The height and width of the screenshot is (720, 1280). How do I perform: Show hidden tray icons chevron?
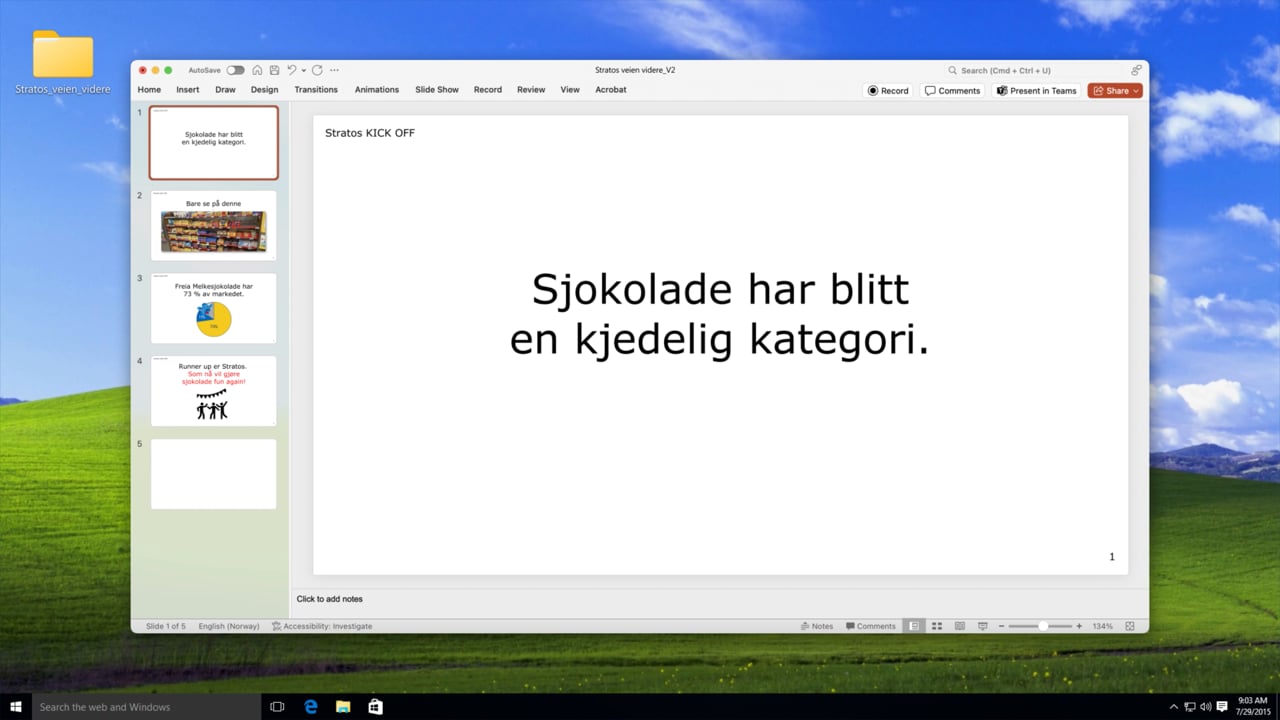pos(1174,707)
